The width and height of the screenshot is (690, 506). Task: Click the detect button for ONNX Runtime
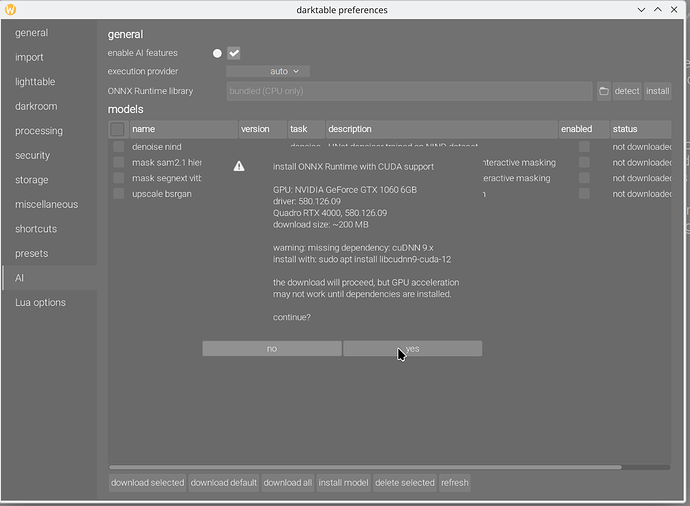coord(626,91)
